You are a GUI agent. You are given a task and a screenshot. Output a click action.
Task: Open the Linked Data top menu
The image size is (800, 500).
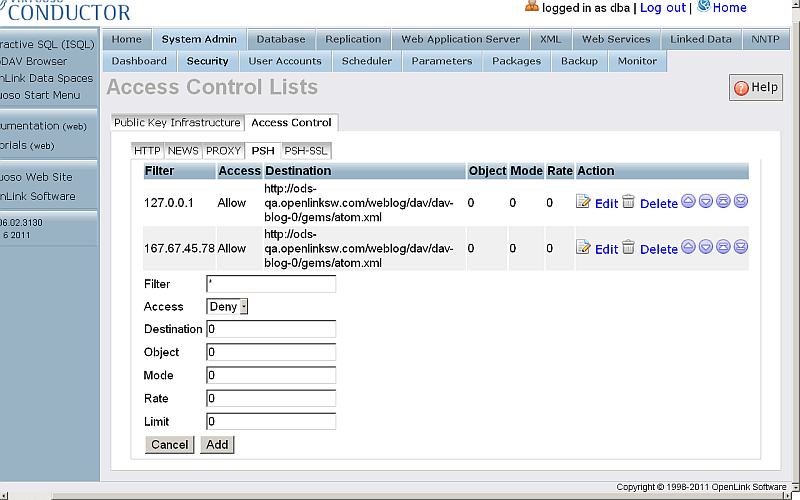pos(700,39)
